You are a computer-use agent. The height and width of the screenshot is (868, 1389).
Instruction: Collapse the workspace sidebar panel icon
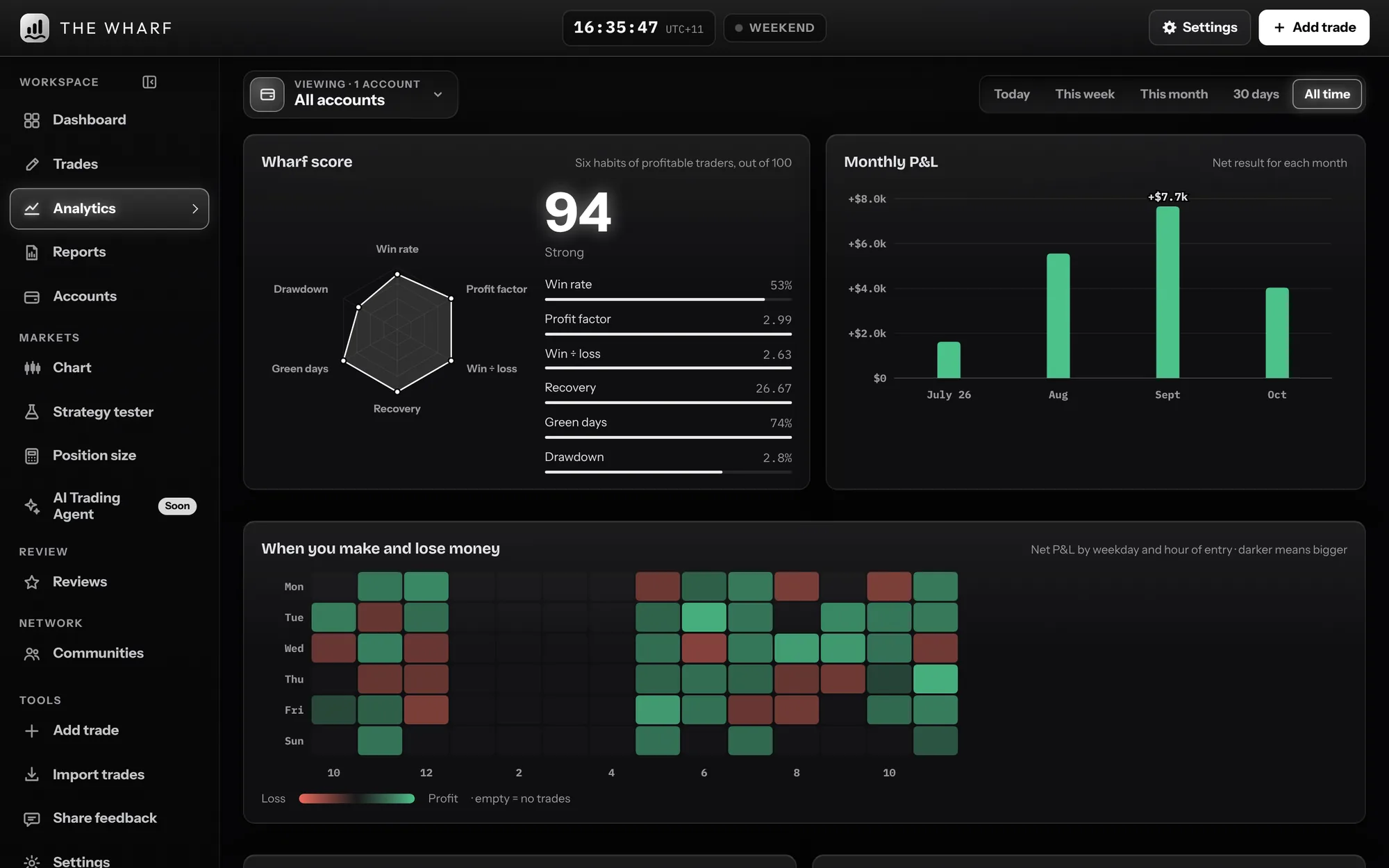[149, 82]
